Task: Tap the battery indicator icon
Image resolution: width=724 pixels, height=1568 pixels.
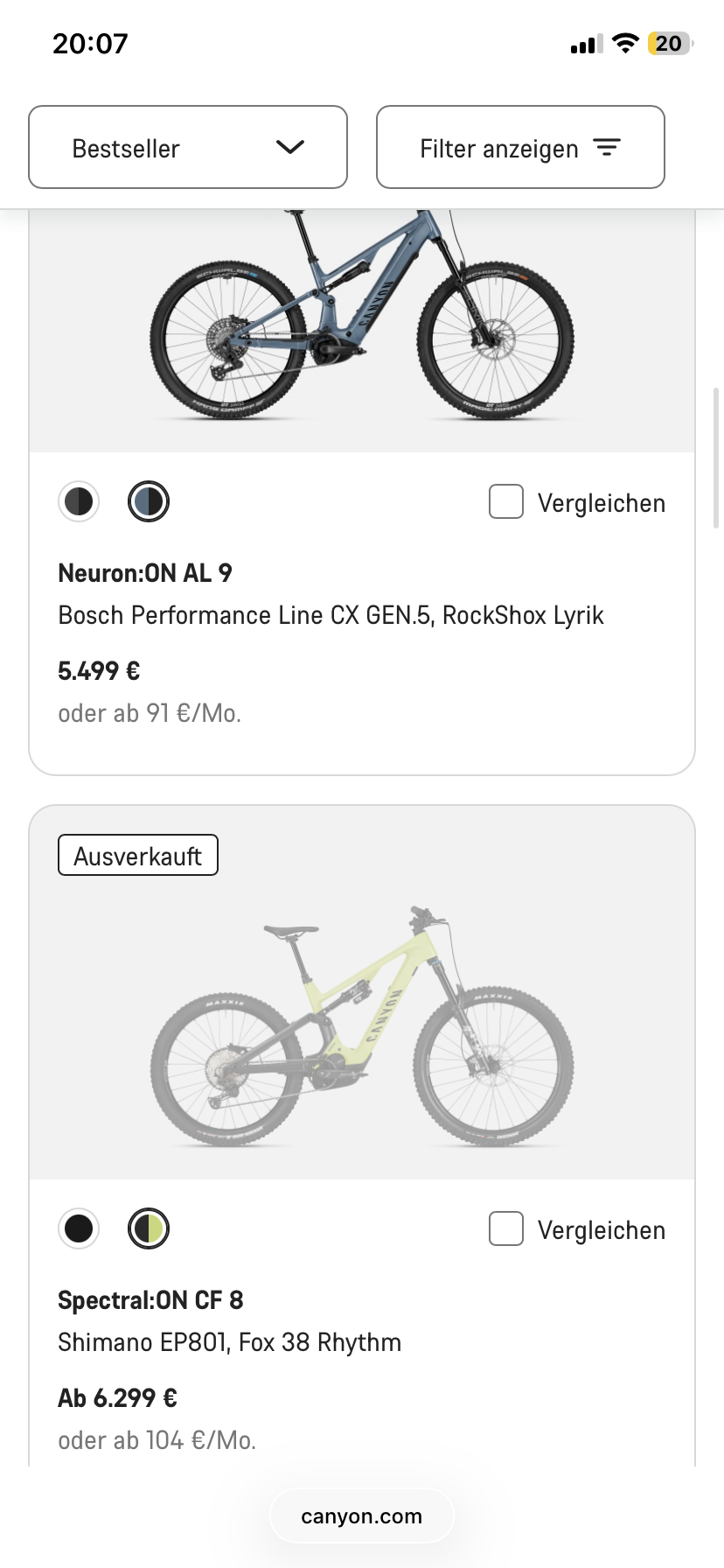Action: pos(669,44)
